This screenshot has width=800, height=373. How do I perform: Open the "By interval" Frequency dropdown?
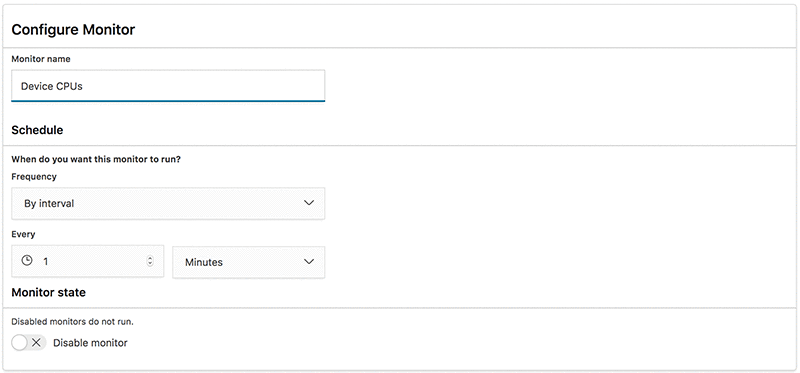pyautogui.click(x=168, y=203)
